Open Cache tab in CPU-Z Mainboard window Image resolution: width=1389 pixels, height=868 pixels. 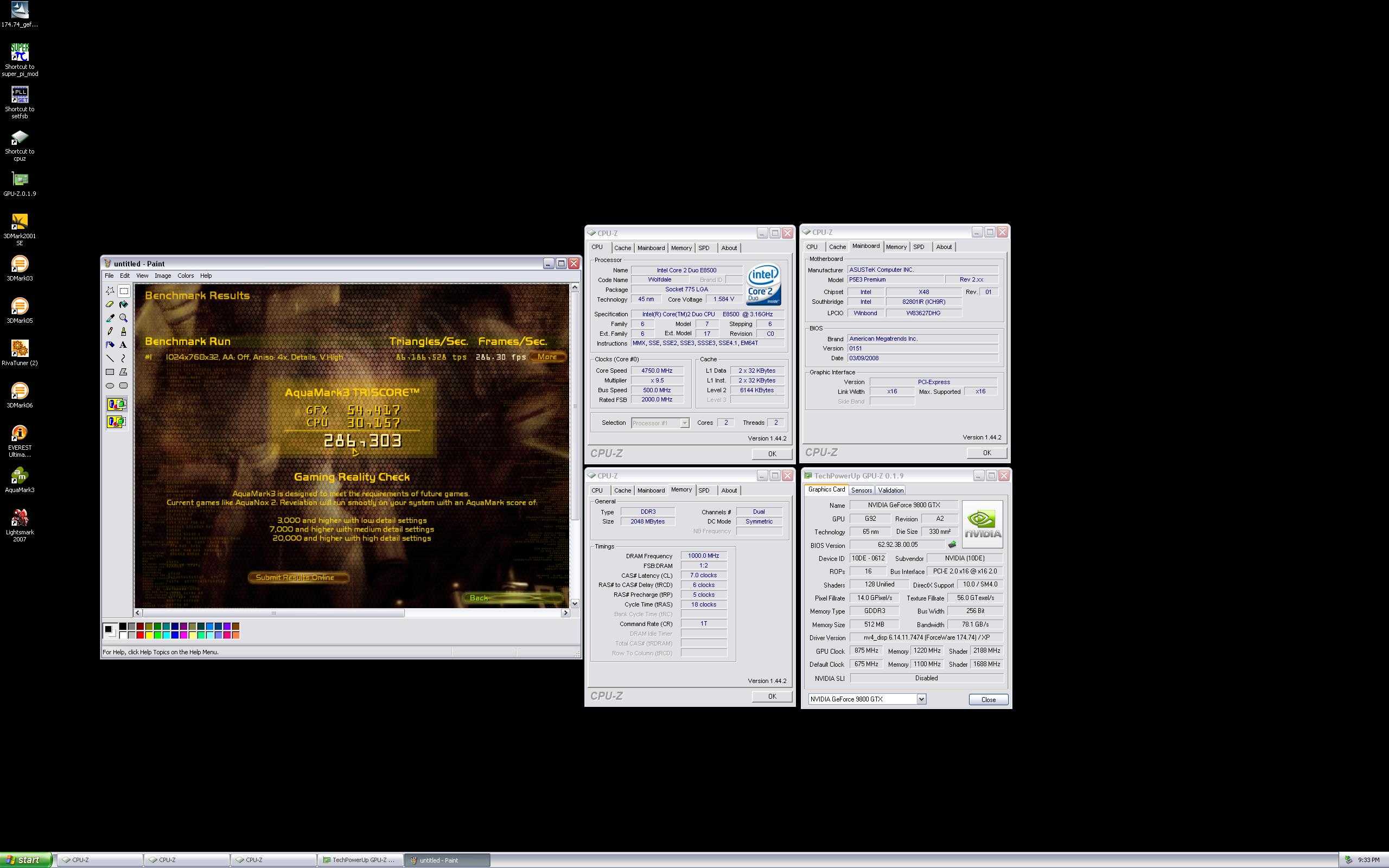click(837, 247)
